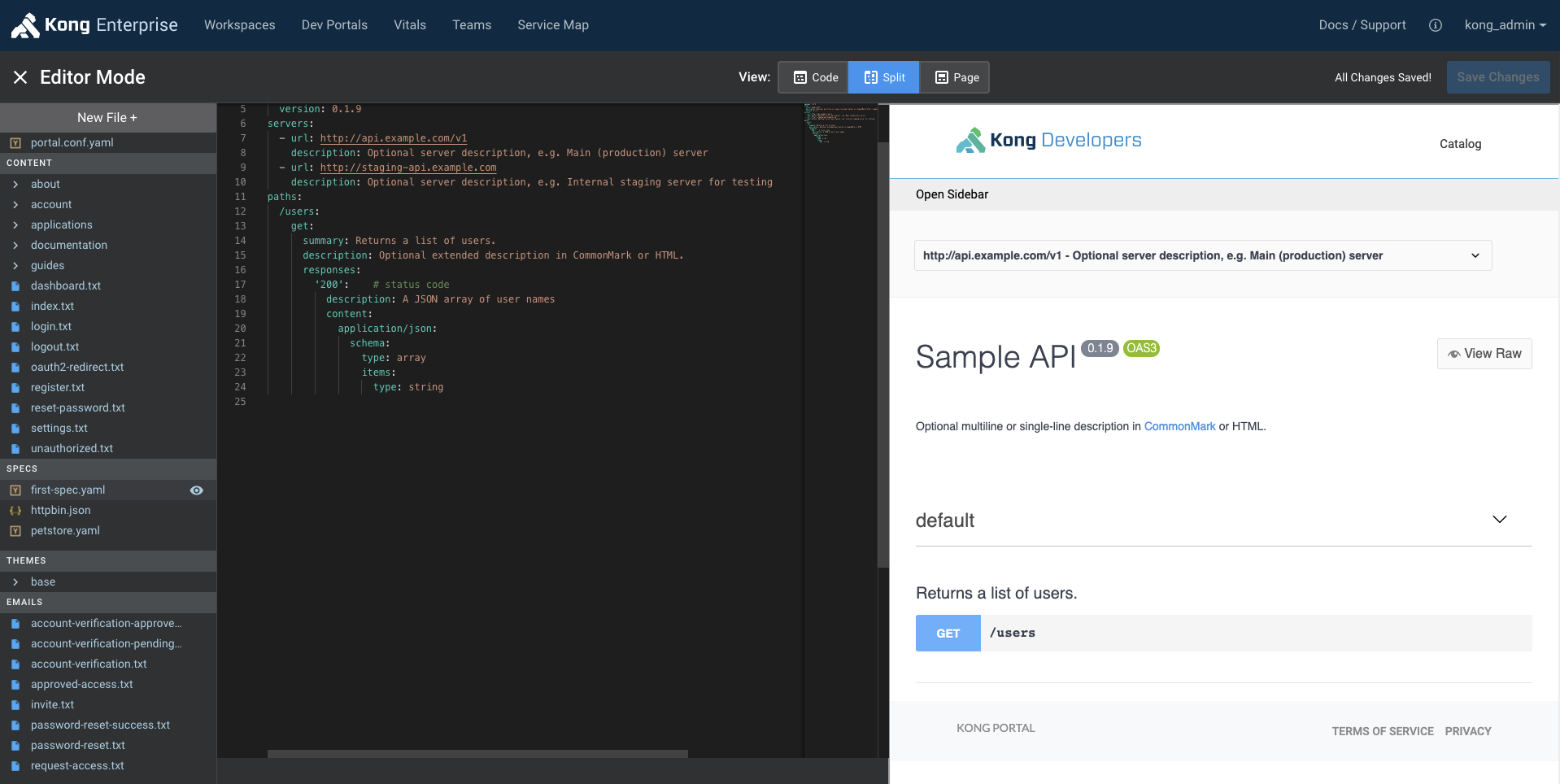This screenshot has width=1560, height=784.
Task: Toggle preview visibility for first-spec.yaml
Action: coord(196,490)
